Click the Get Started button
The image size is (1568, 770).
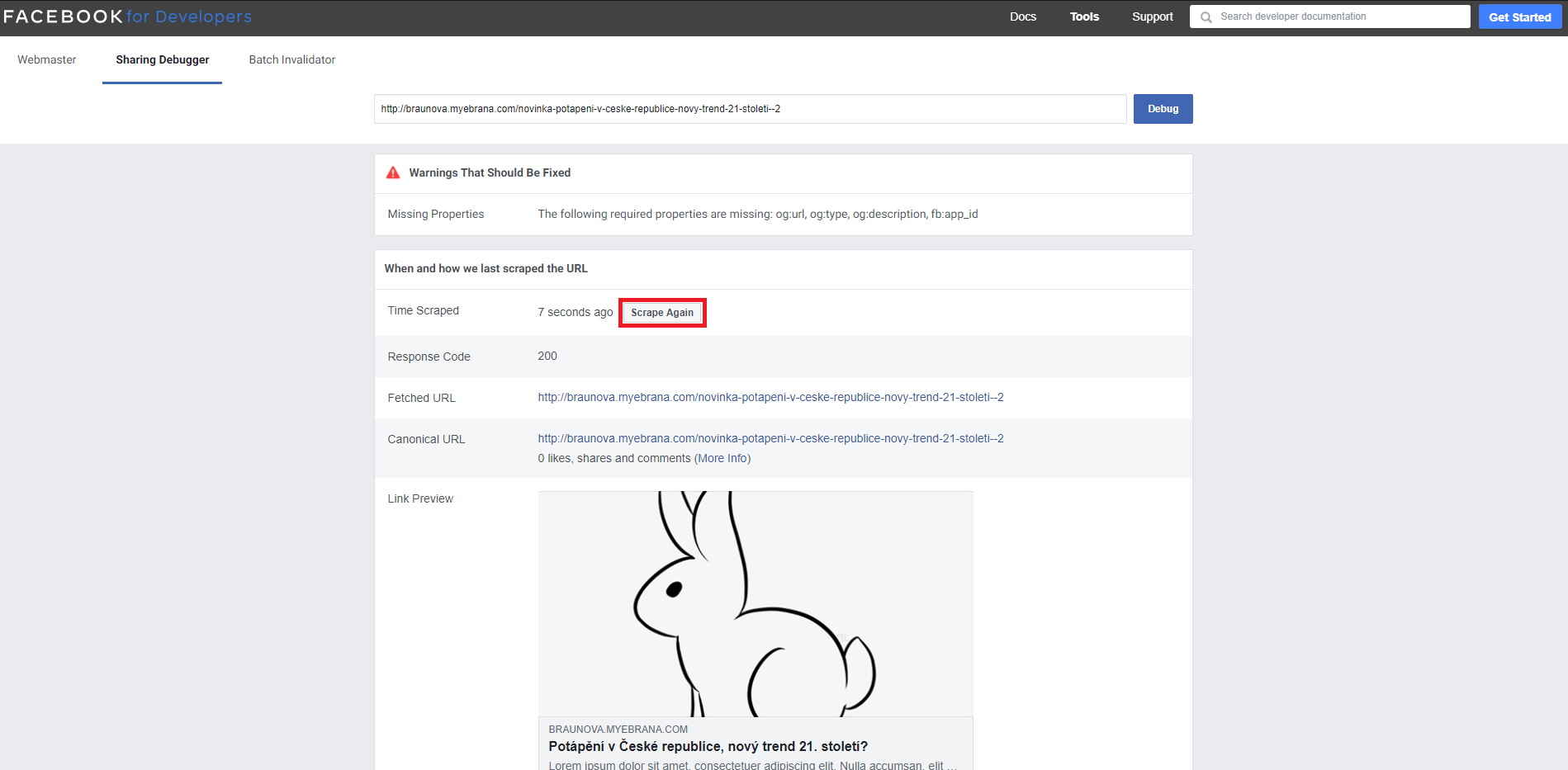[x=1519, y=17]
